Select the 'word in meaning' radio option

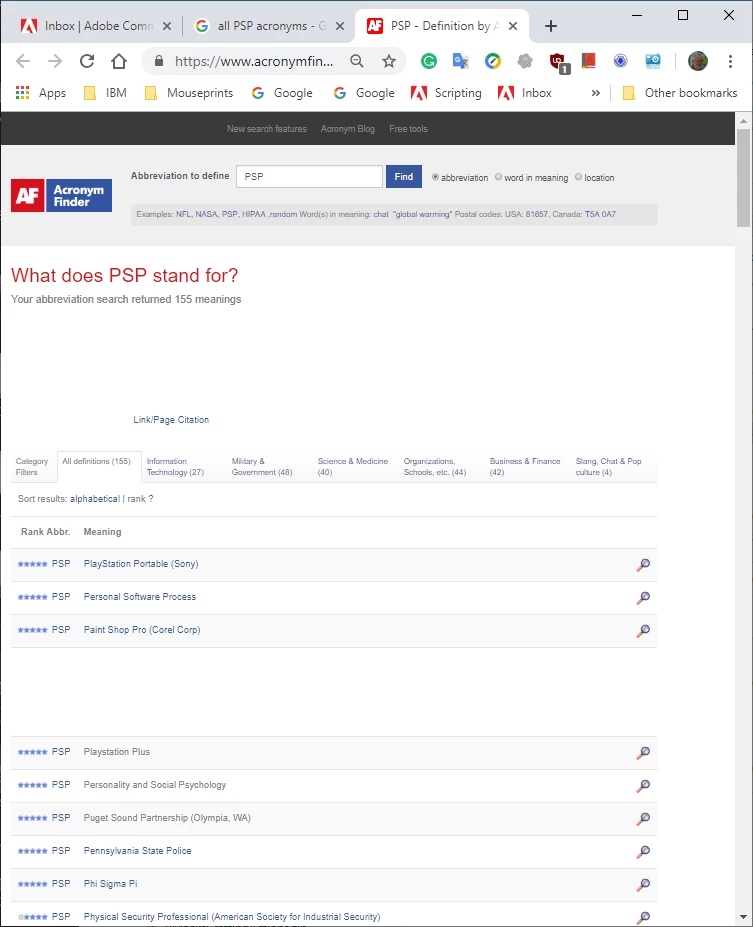498,177
